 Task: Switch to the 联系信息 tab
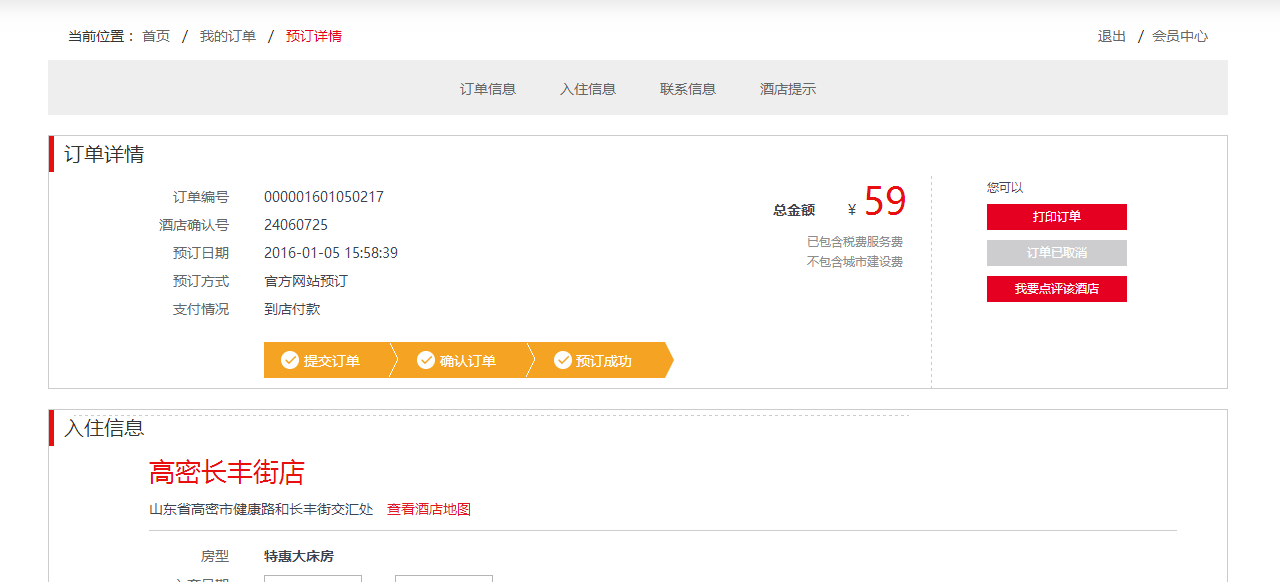tap(688, 89)
